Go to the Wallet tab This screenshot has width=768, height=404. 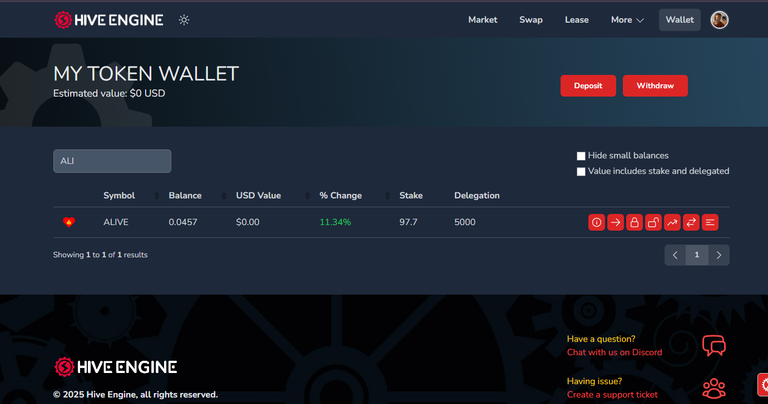click(679, 20)
